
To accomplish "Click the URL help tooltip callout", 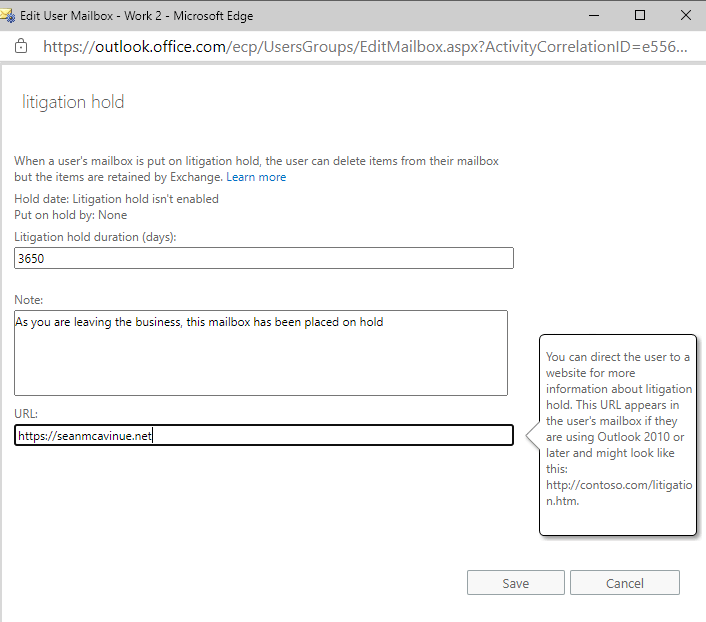I will click(x=618, y=428).
